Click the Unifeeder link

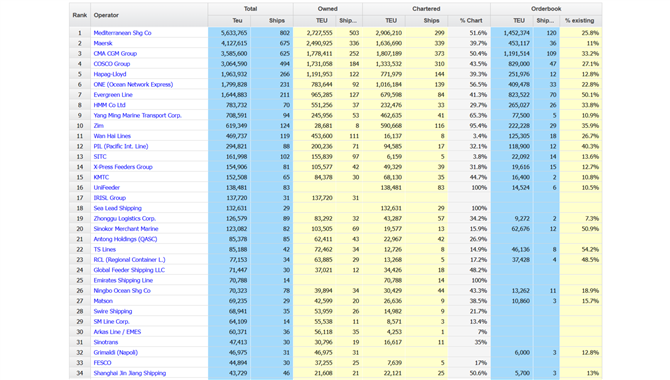[x=106, y=187]
